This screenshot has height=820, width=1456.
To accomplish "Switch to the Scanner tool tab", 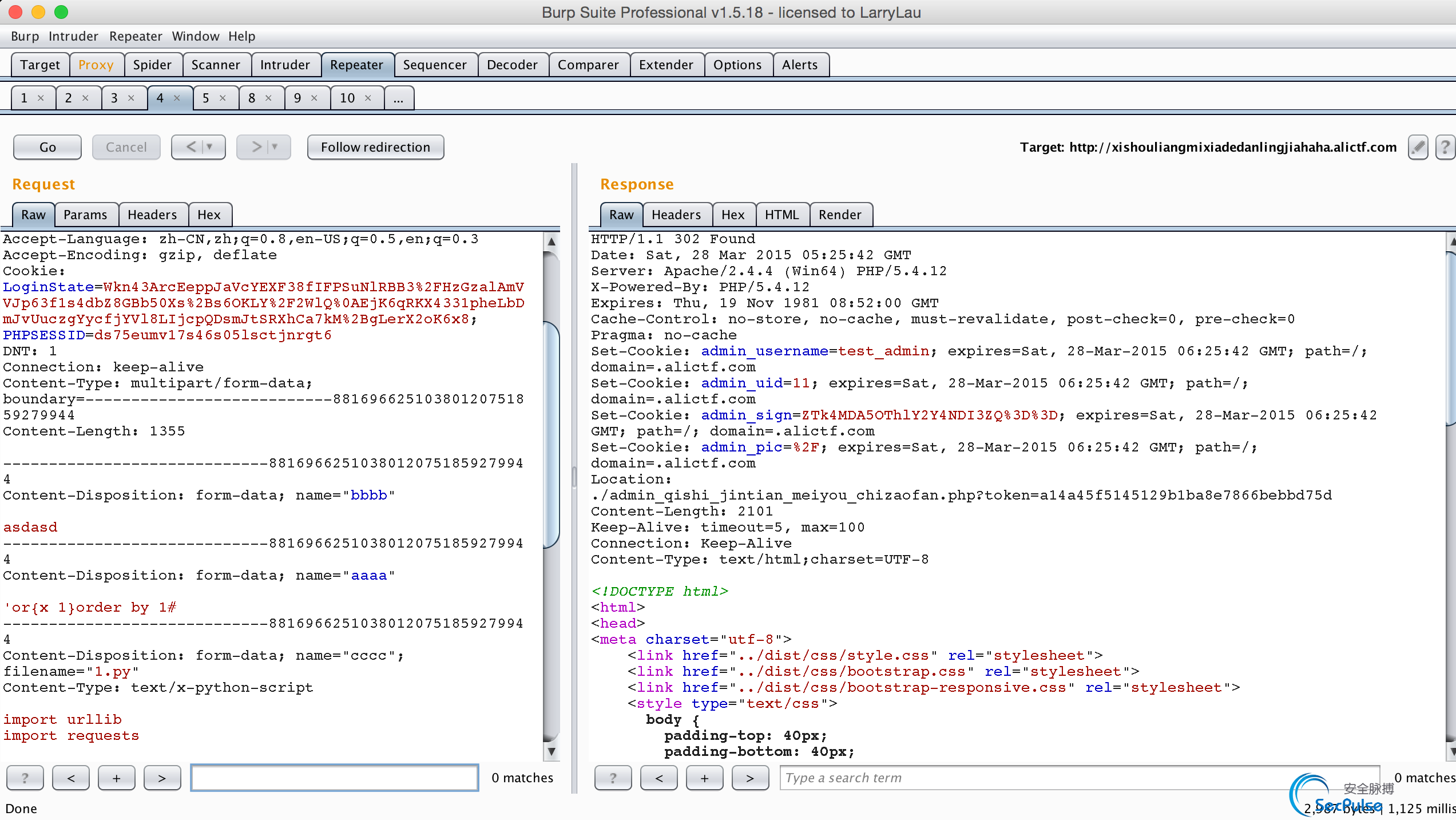I will click(216, 65).
